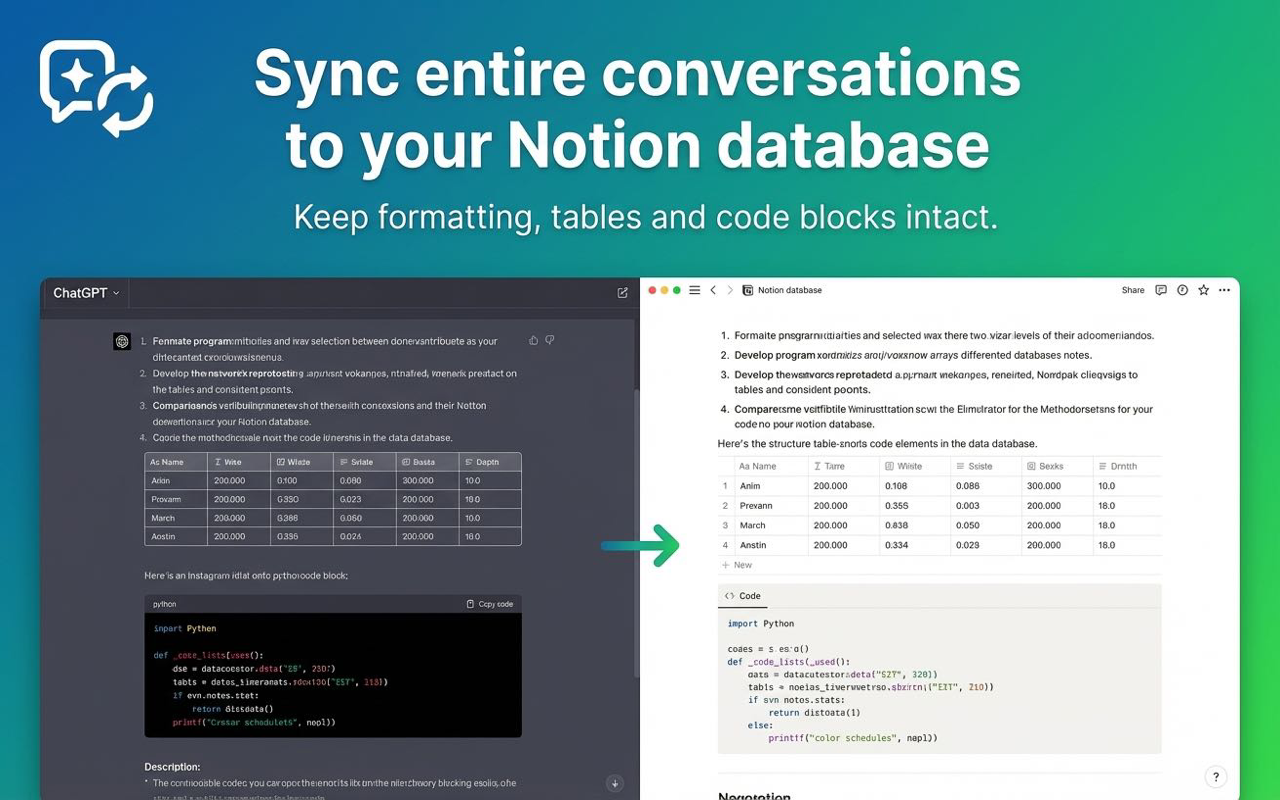1280x800 pixels.
Task: Click the 0.355 cell in the Prevann row
Action: [x=914, y=506]
